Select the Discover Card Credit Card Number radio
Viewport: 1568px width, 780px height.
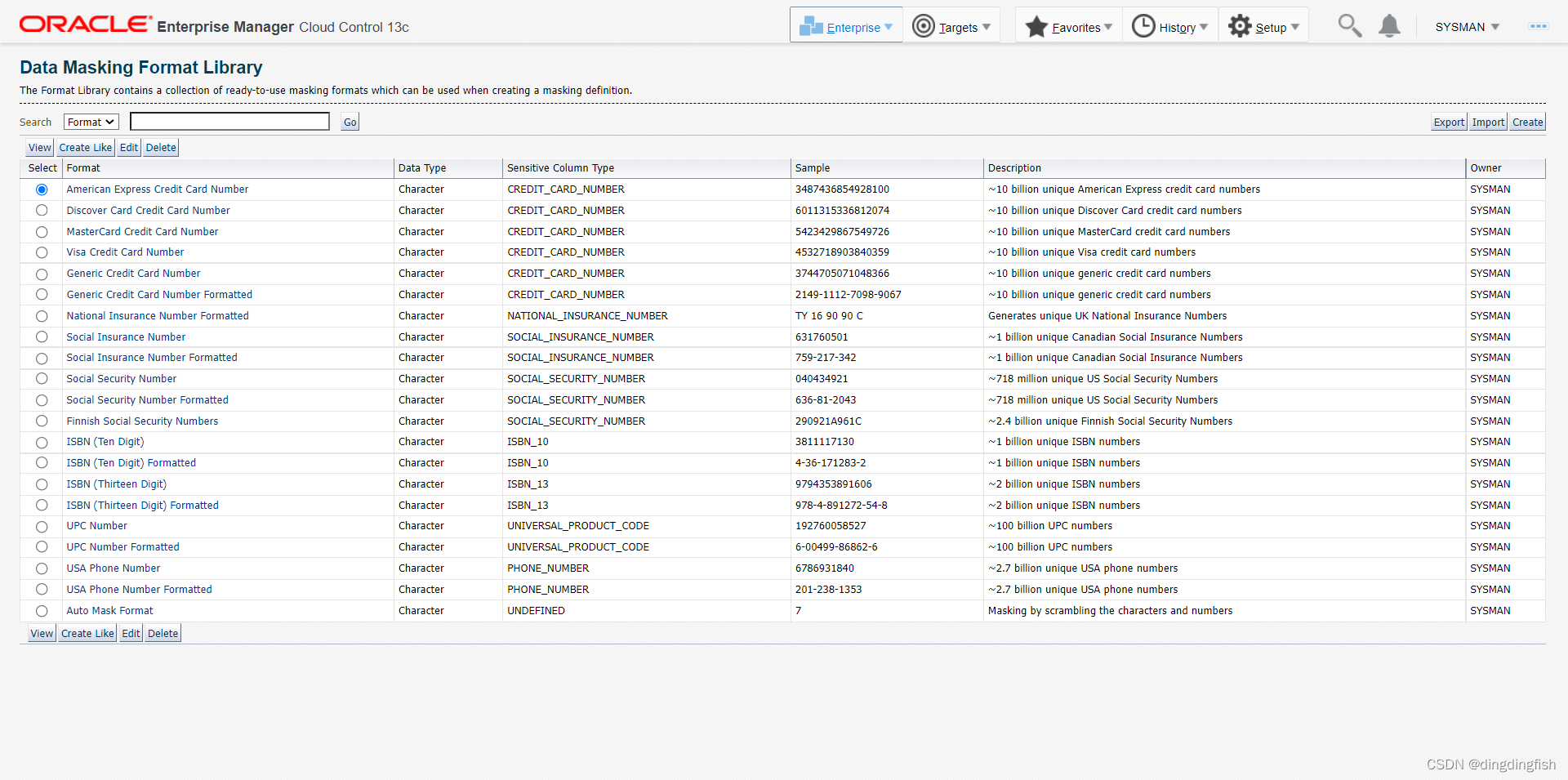(x=42, y=211)
